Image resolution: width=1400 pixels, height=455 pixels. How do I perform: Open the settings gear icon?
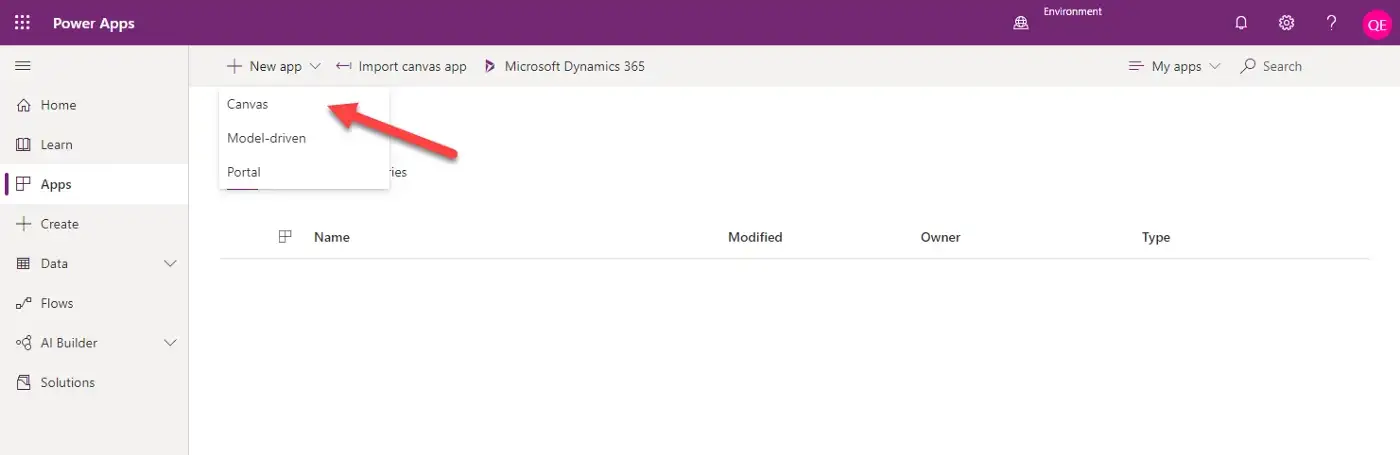[x=1286, y=23]
